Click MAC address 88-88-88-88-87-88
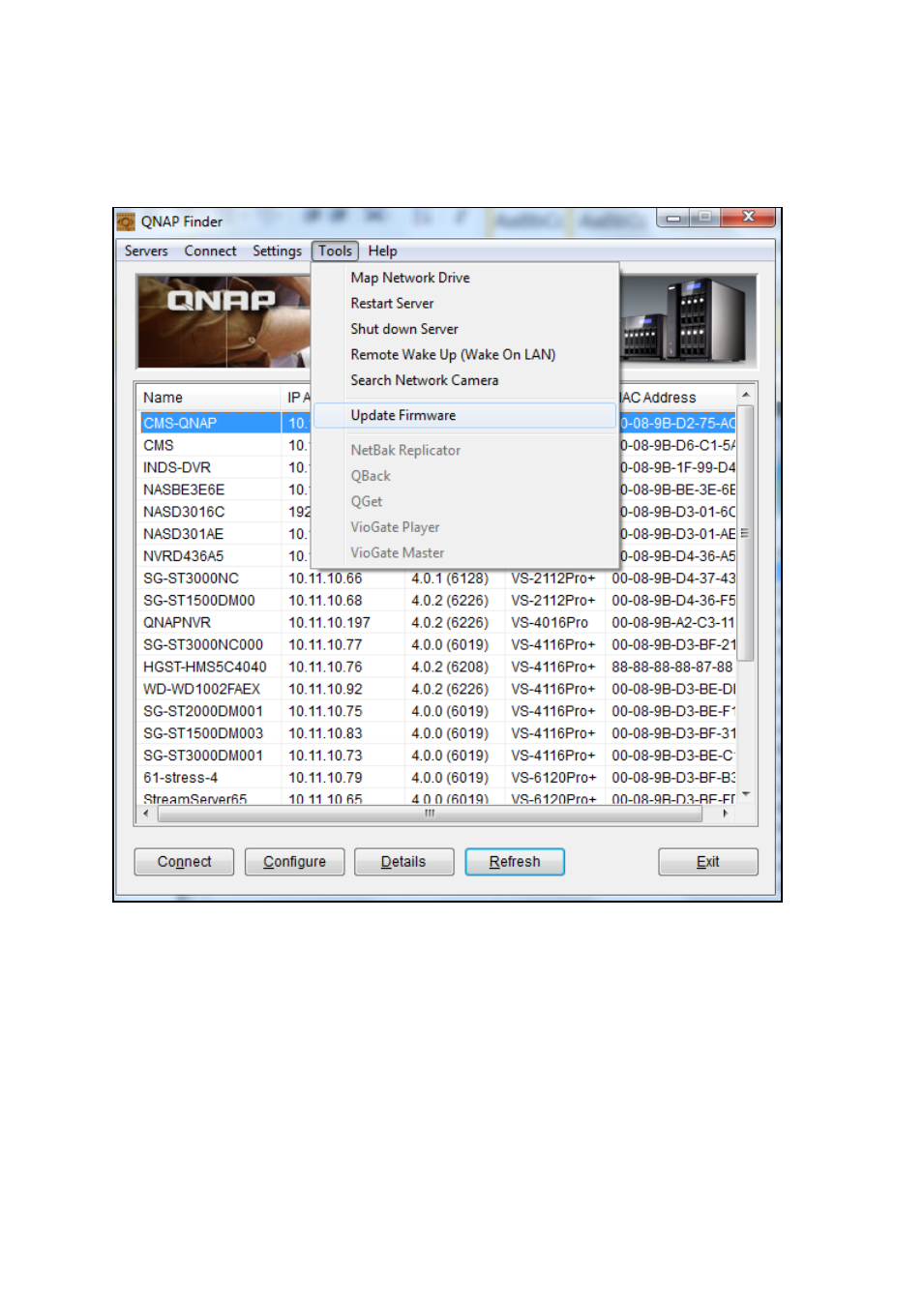This screenshot has height=1306, width=924. click(x=672, y=668)
